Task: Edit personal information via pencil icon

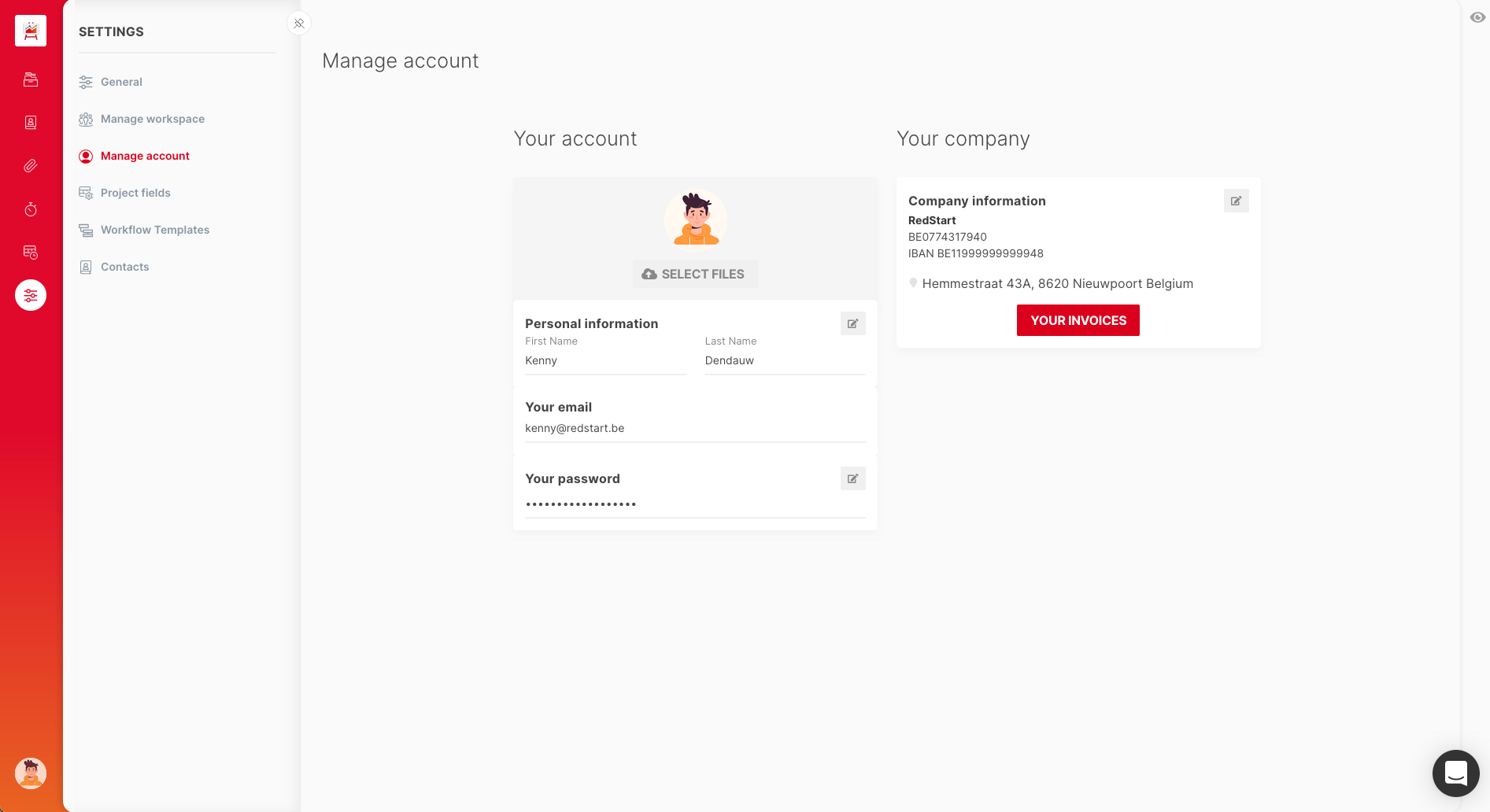Action: 852,323
